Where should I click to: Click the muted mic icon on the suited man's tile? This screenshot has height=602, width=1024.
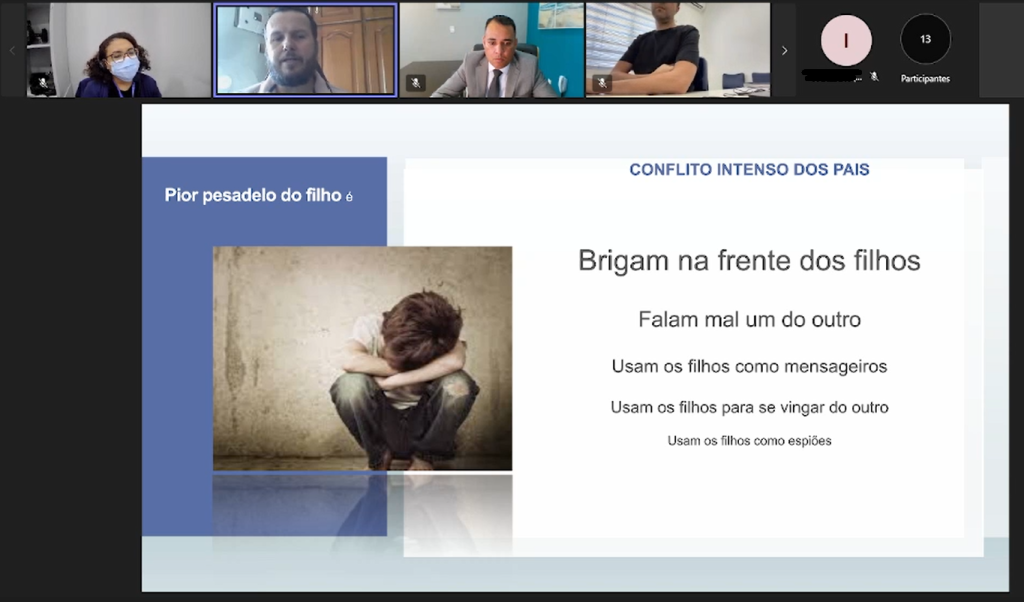click(x=415, y=83)
